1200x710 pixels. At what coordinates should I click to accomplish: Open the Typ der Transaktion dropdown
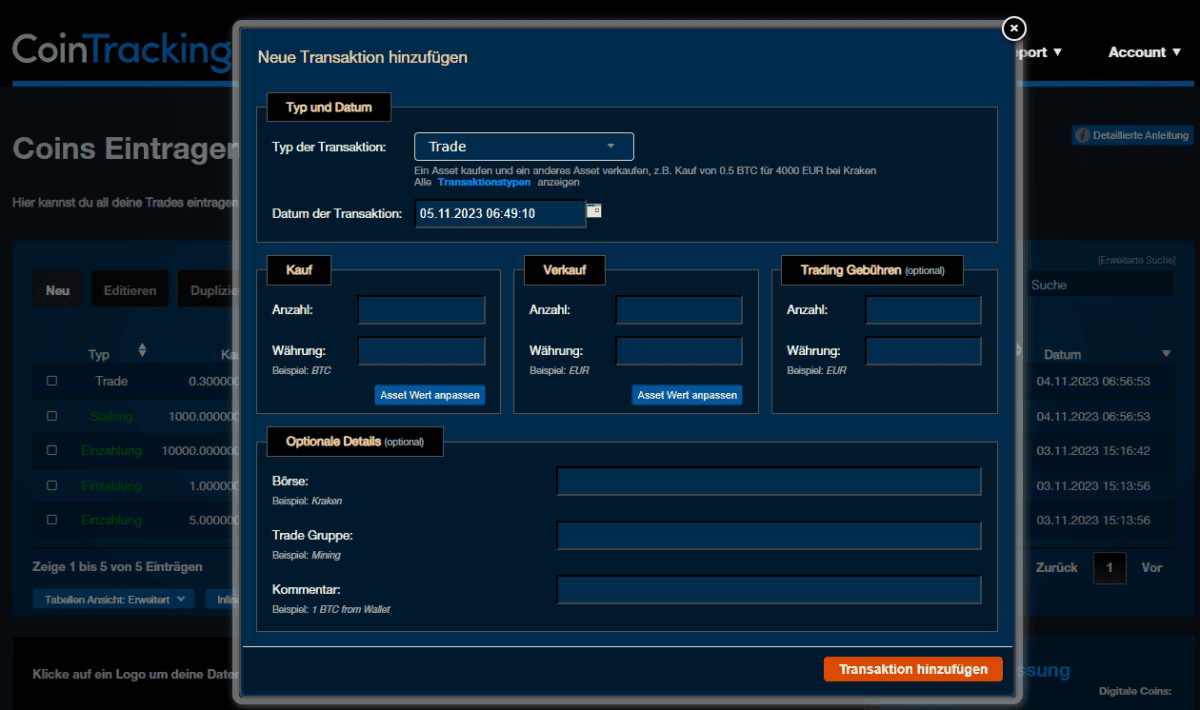524,146
